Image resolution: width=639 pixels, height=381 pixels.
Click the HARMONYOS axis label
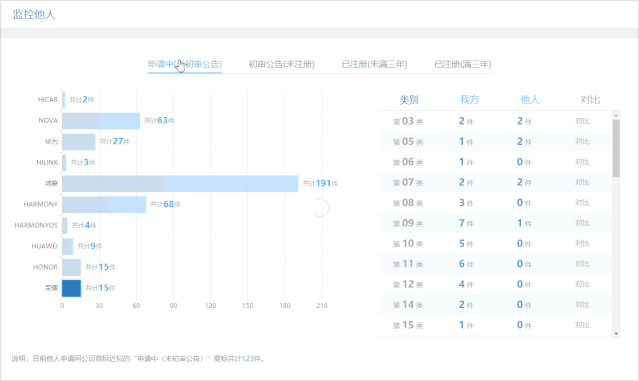[x=36, y=225]
